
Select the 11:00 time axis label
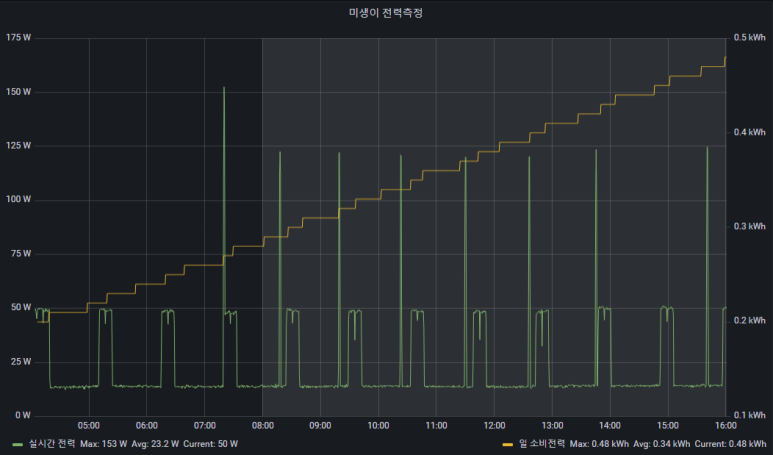point(436,425)
